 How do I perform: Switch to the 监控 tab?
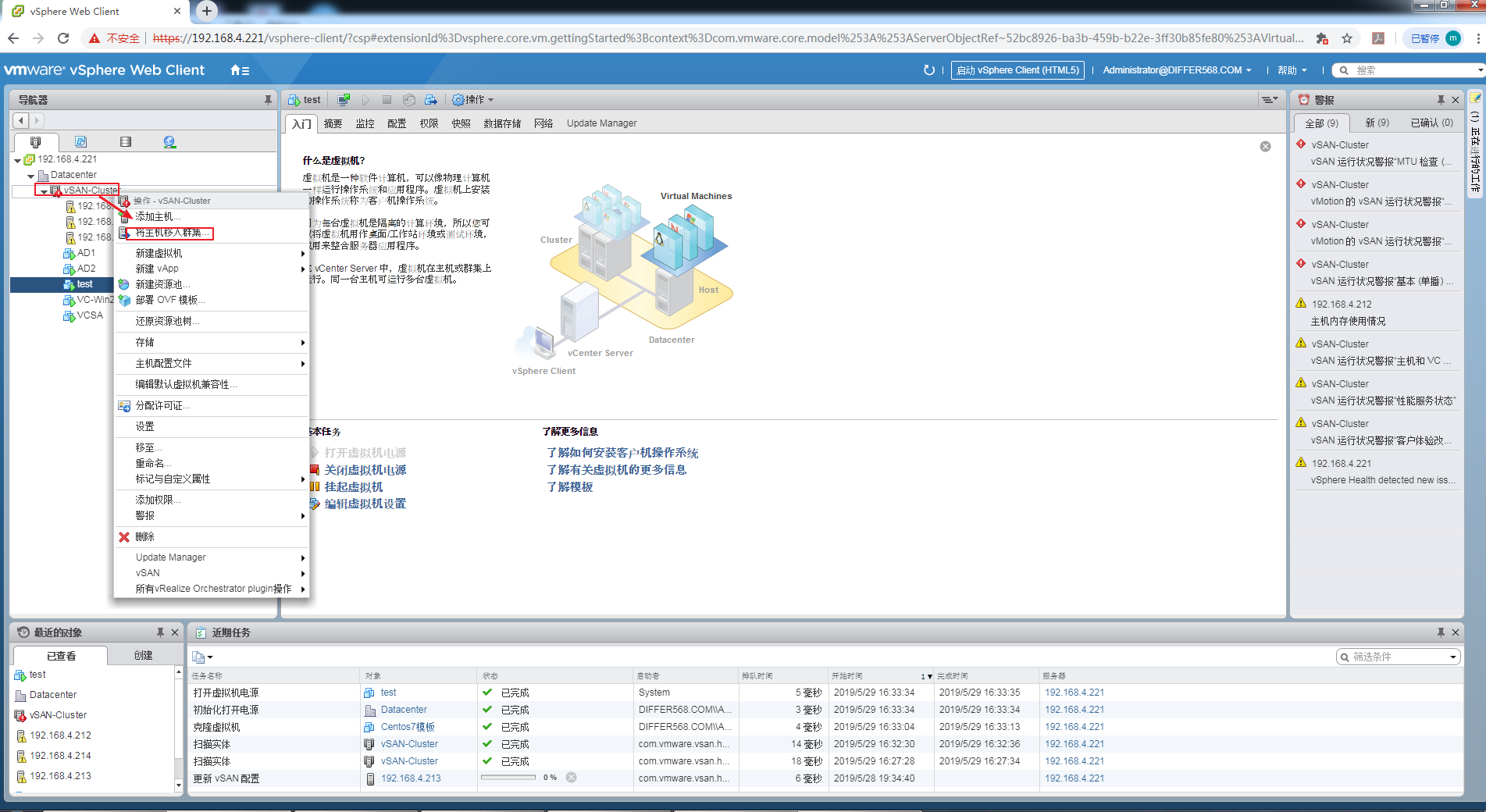[x=365, y=123]
